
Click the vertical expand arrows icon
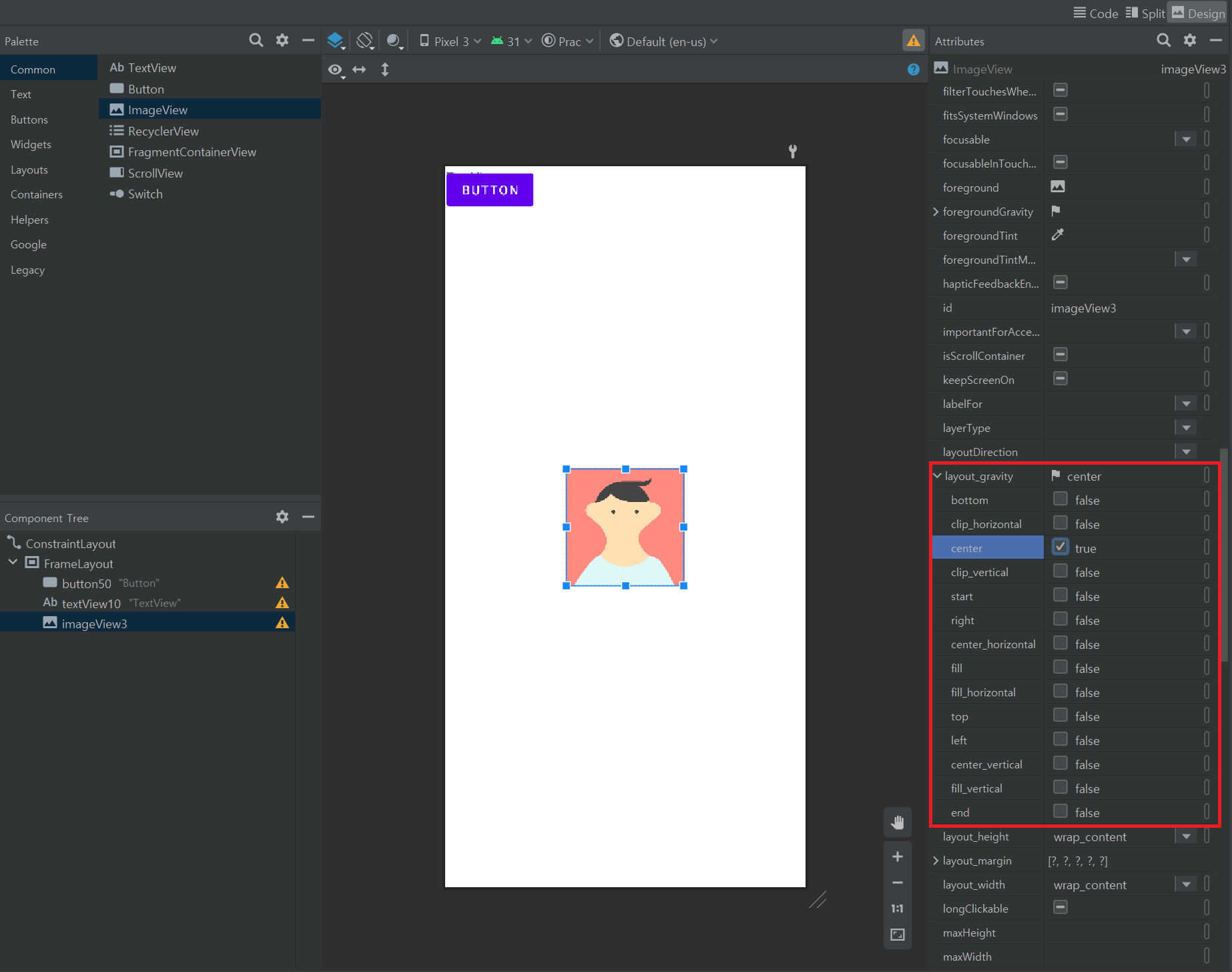point(385,69)
